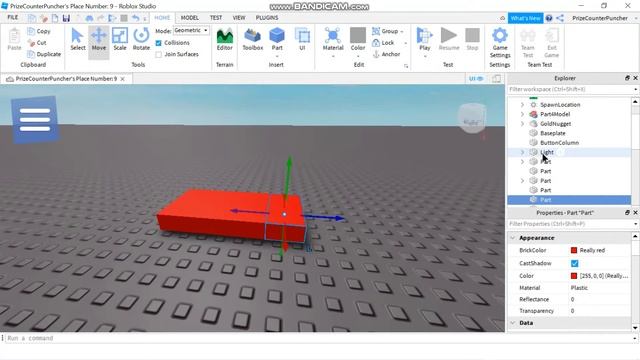
Task: Open the FILE menu
Action: pyautogui.click(x=13, y=18)
